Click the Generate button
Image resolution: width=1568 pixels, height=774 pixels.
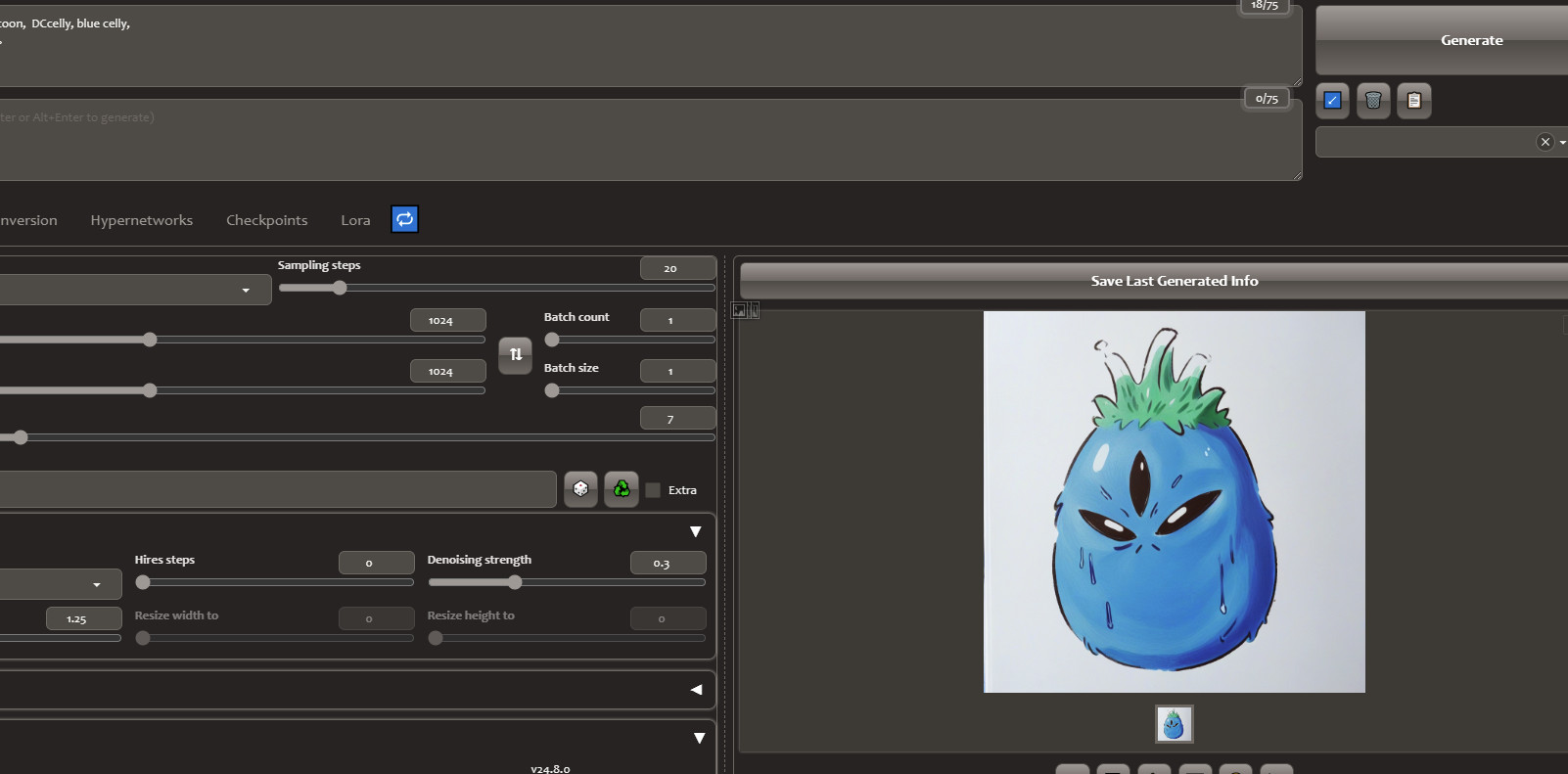[1442, 40]
